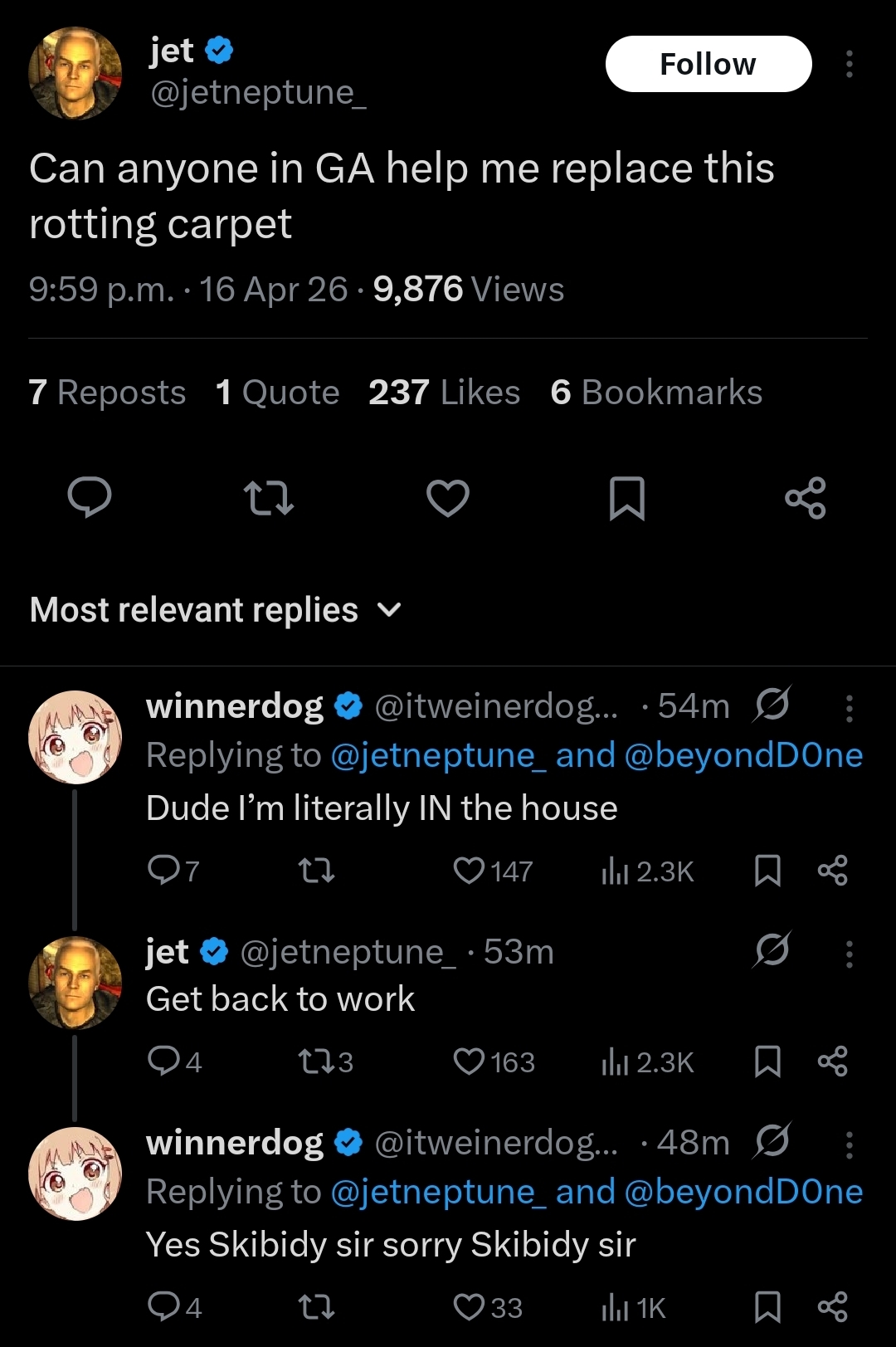Screen dimensions: 896x1347
Task: Like the main post about rotting carpet
Action: click(448, 498)
